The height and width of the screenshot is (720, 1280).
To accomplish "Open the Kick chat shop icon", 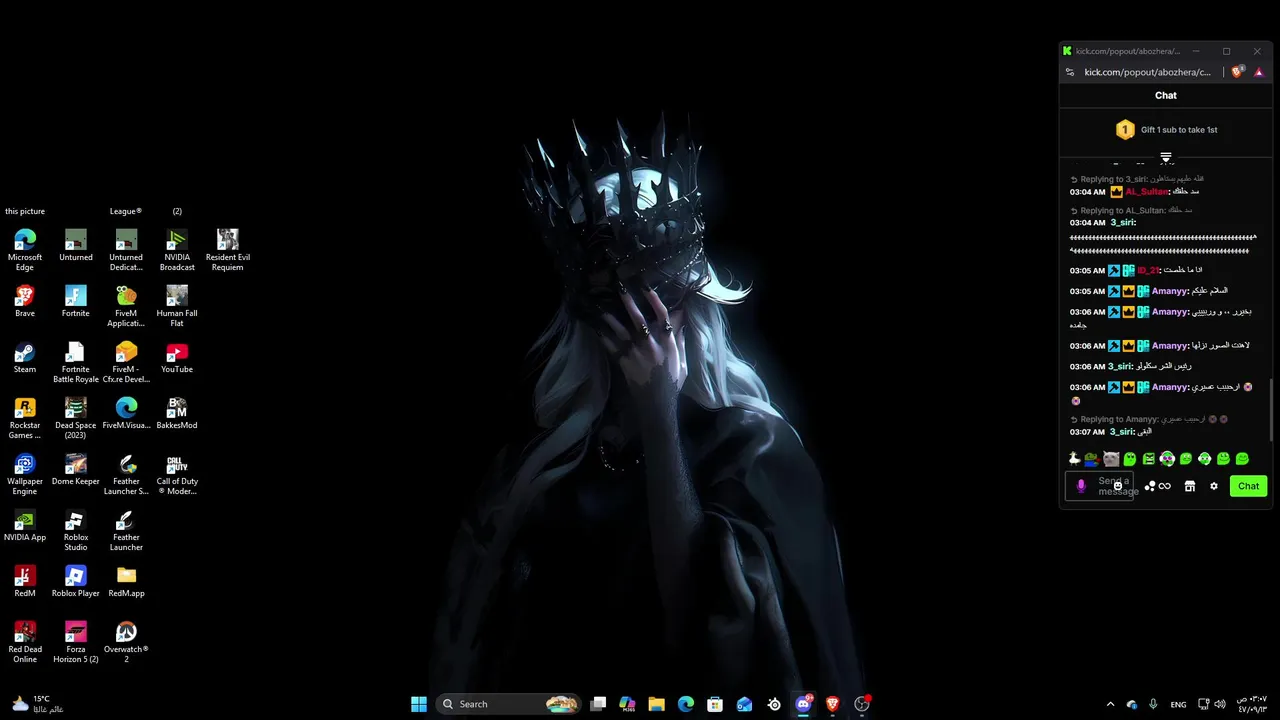I will pyautogui.click(x=1190, y=486).
